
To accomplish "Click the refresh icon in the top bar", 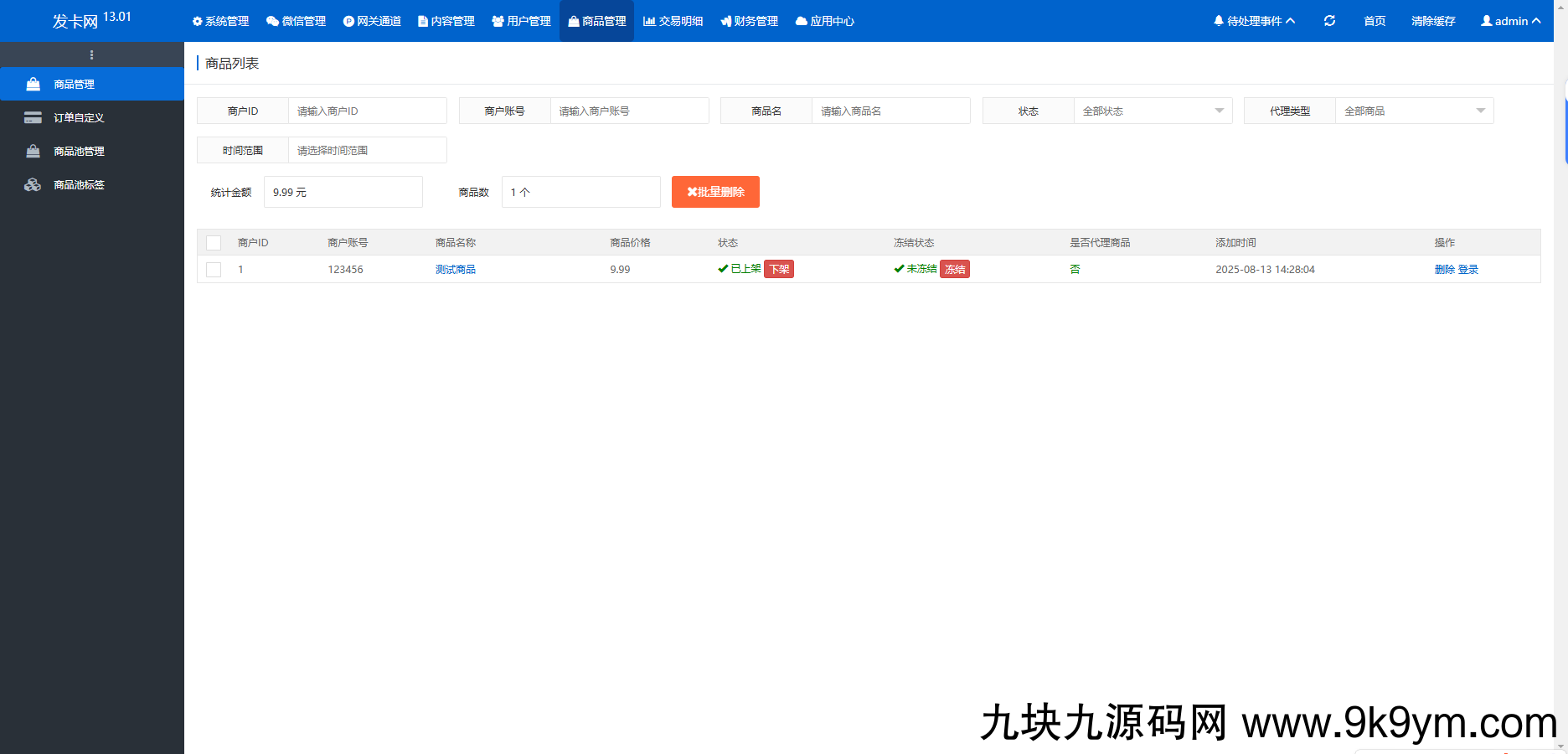I will pyautogui.click(x=1329, y=21).
